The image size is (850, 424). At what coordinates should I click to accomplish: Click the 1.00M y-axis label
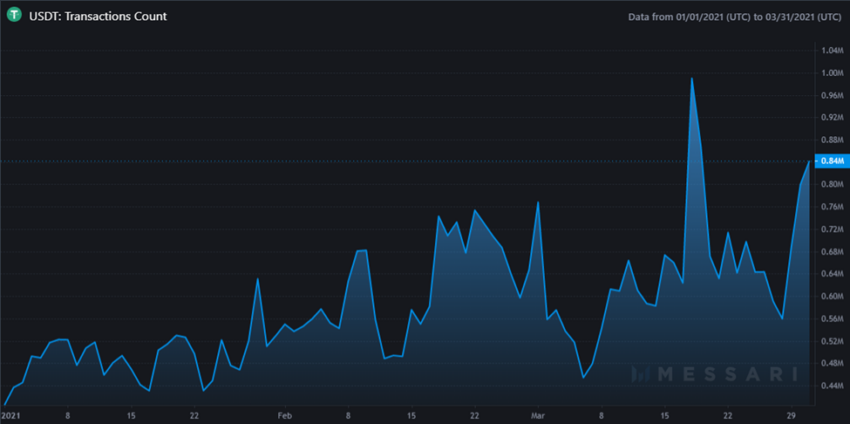coord(832,73)
